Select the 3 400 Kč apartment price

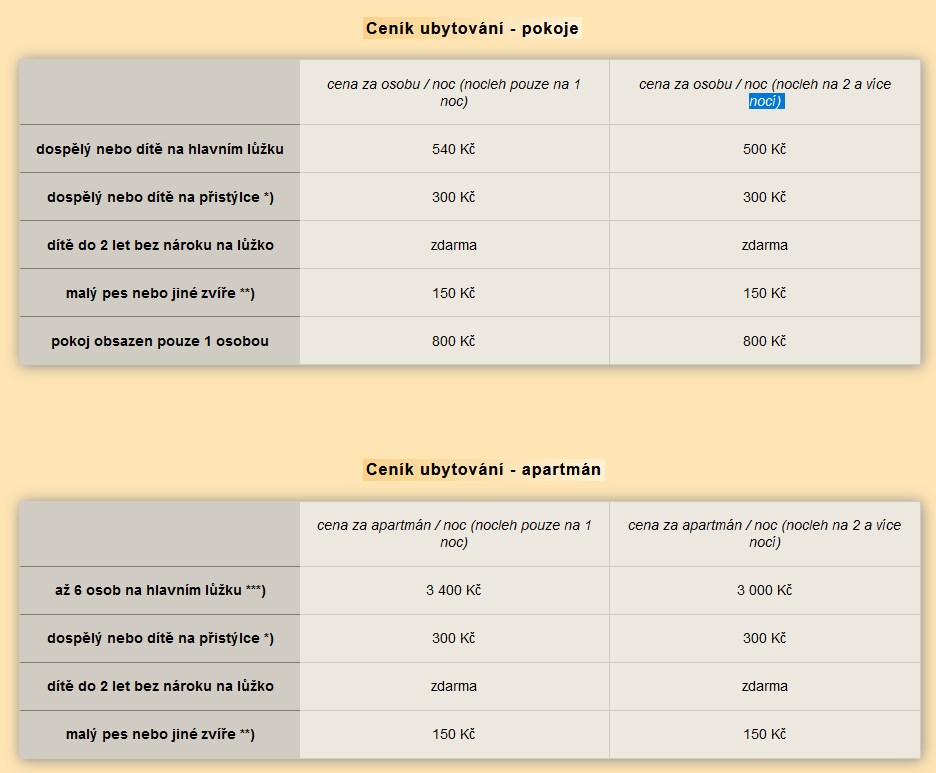454,590
